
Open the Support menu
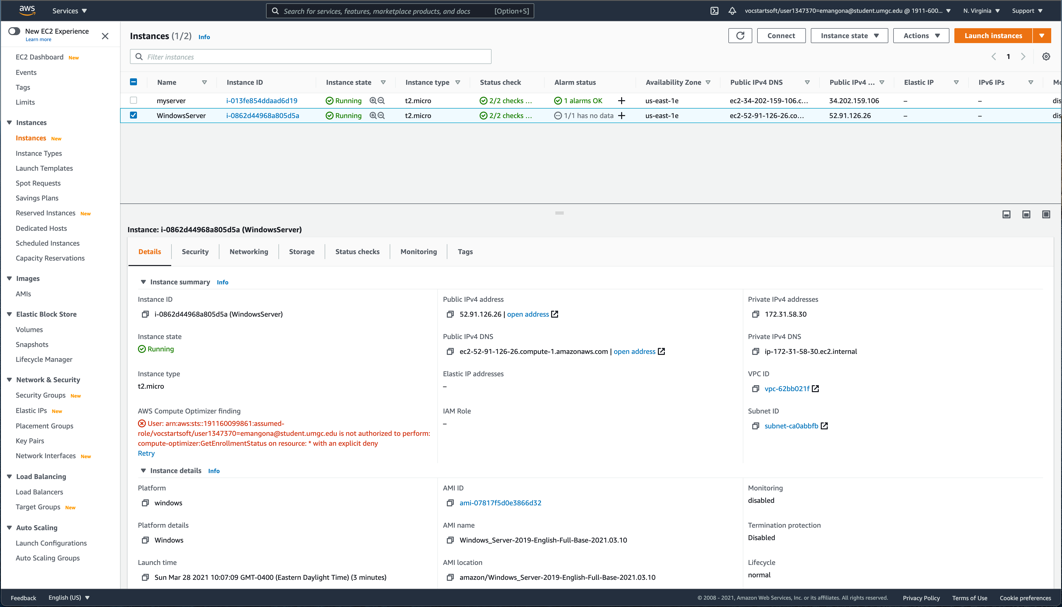[1027, 11]
